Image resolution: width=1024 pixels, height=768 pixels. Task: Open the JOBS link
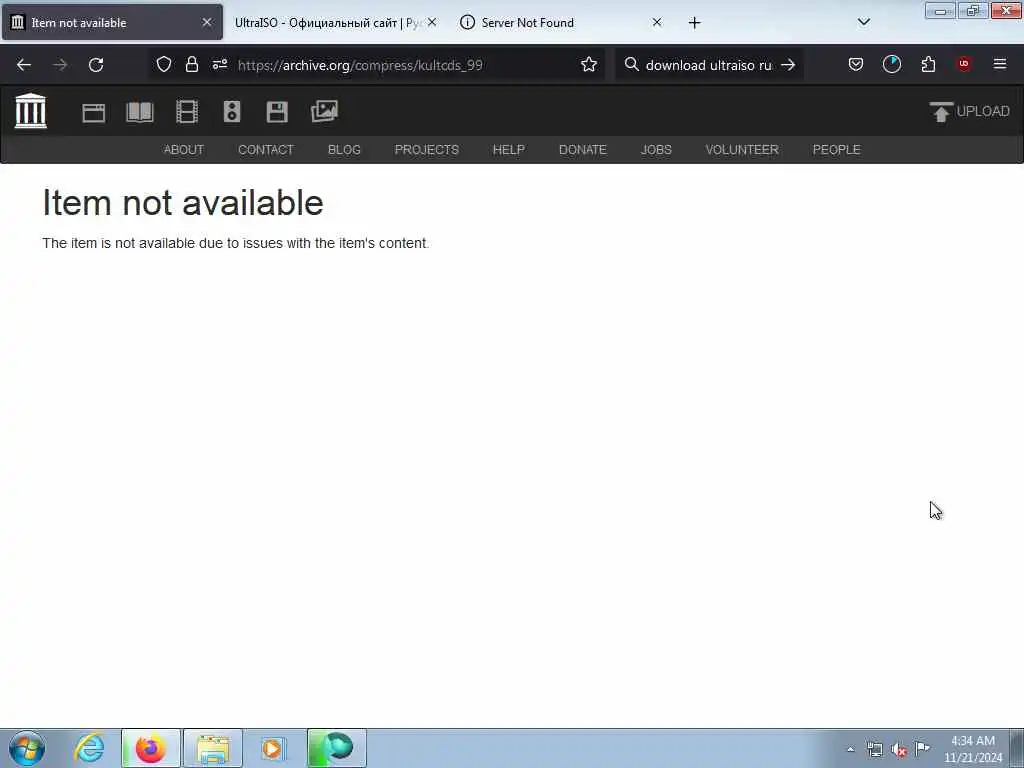(x=656, y=150)
